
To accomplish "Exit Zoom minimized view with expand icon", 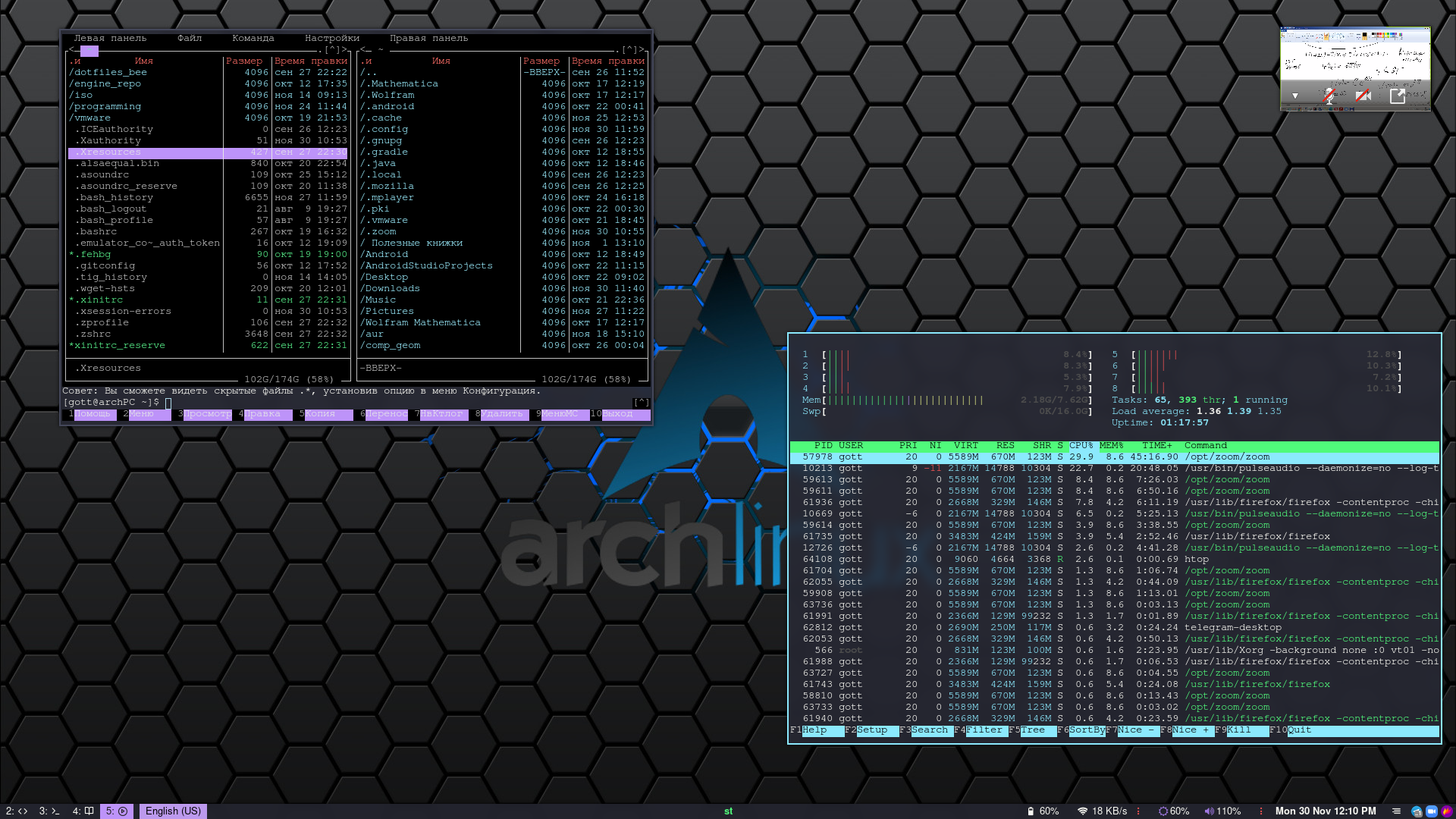I will point(1397,96).
